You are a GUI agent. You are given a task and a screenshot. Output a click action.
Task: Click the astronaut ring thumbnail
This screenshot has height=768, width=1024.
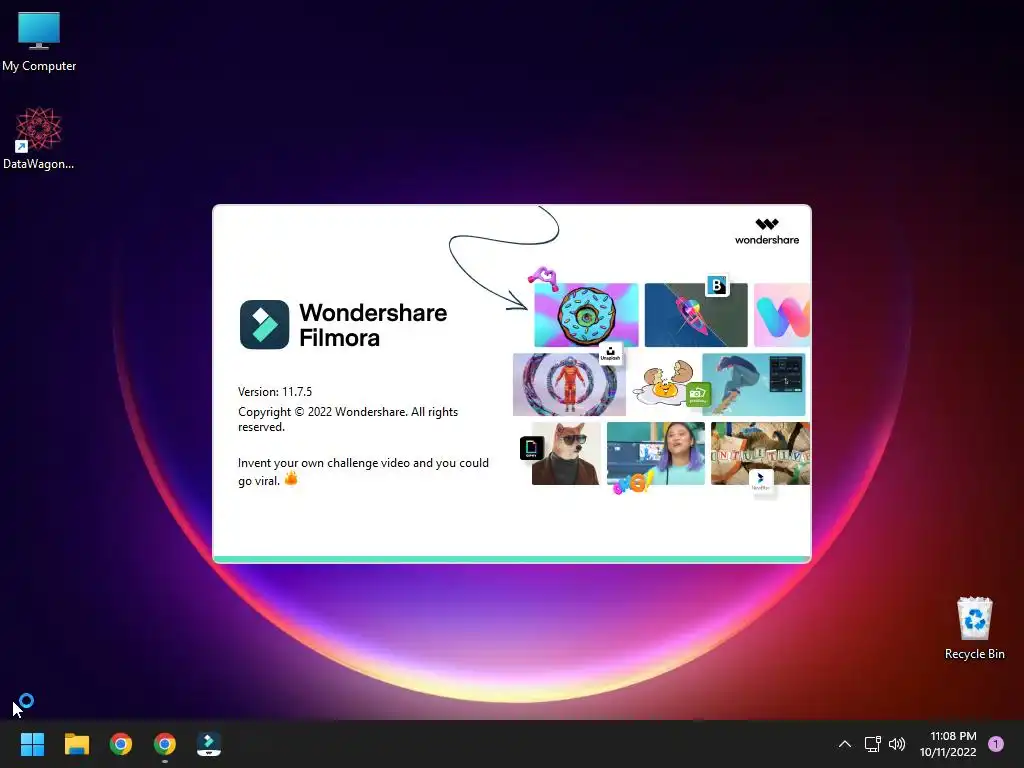(x=569, y=385)
